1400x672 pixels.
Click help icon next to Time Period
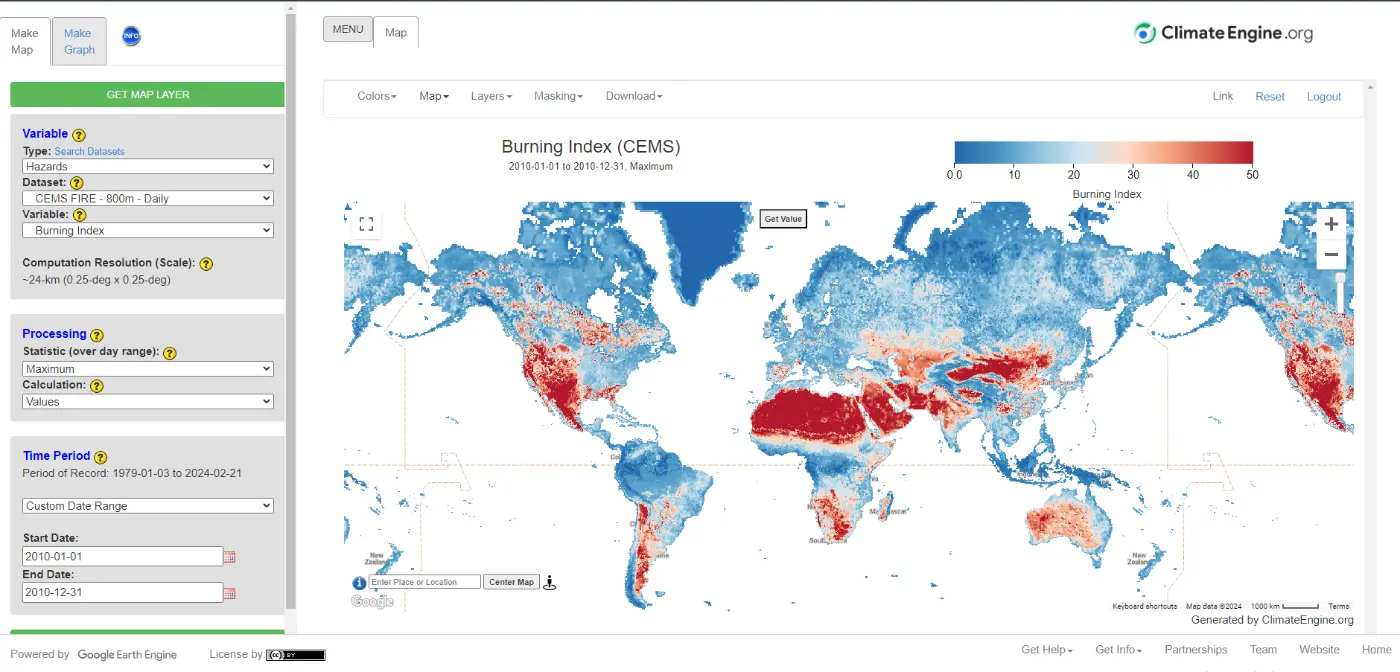coord(100,457)
